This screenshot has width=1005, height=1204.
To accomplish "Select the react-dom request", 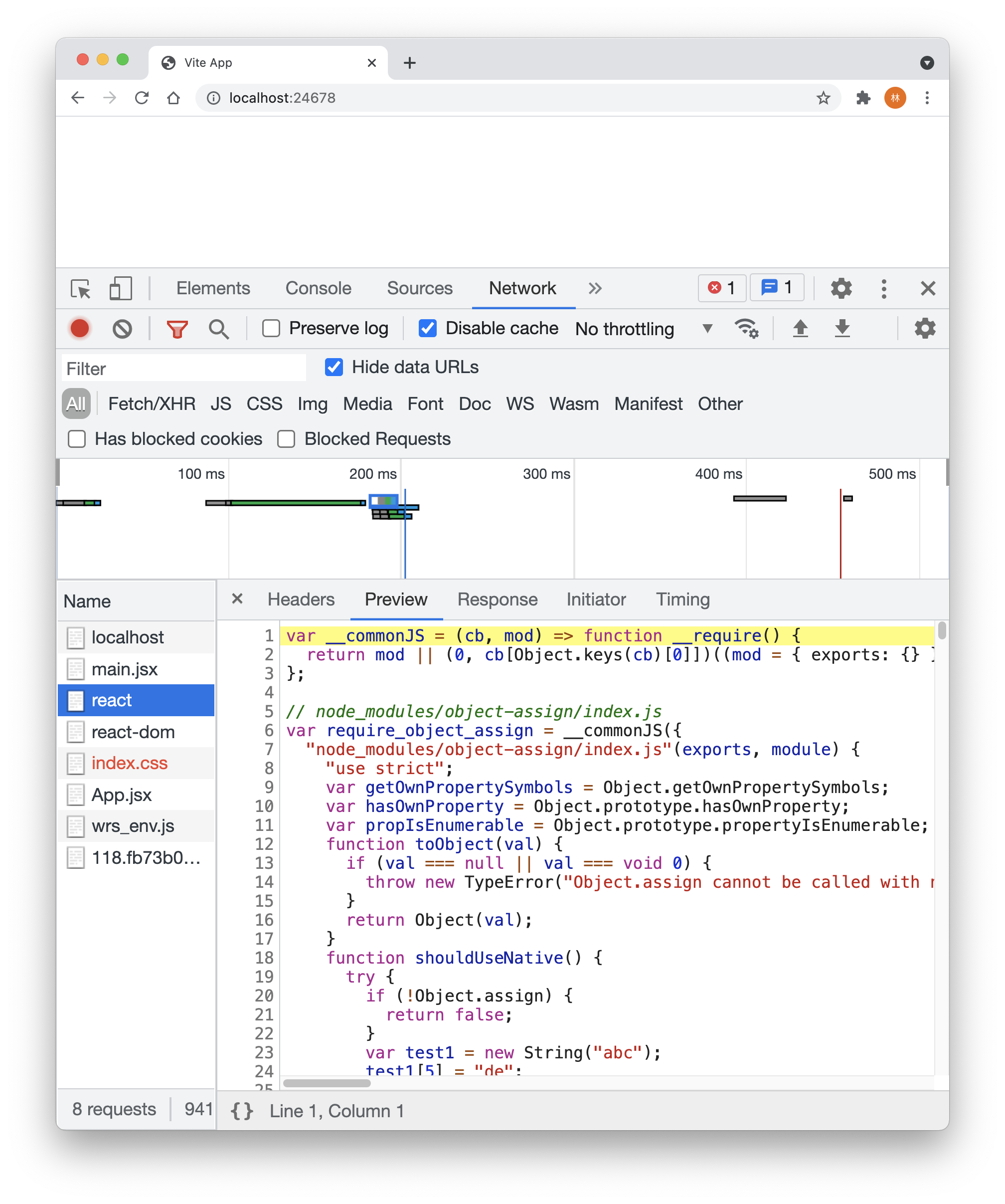I will tap(137, 732).
